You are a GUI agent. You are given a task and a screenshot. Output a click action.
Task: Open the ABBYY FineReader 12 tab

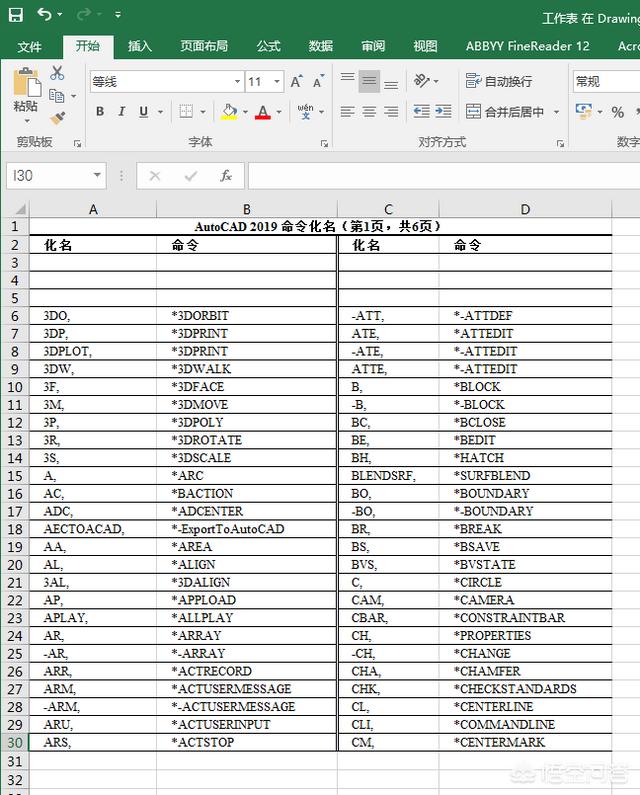(527, 46)
